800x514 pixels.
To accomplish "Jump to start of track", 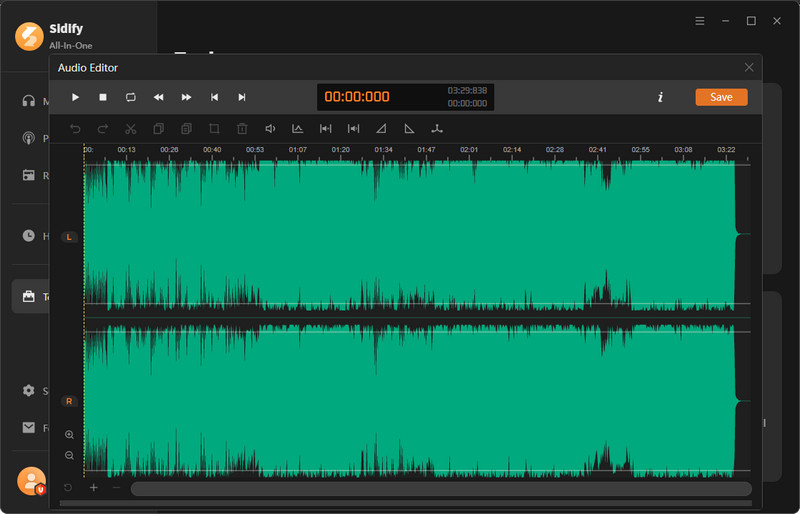I will pos(214,97).
